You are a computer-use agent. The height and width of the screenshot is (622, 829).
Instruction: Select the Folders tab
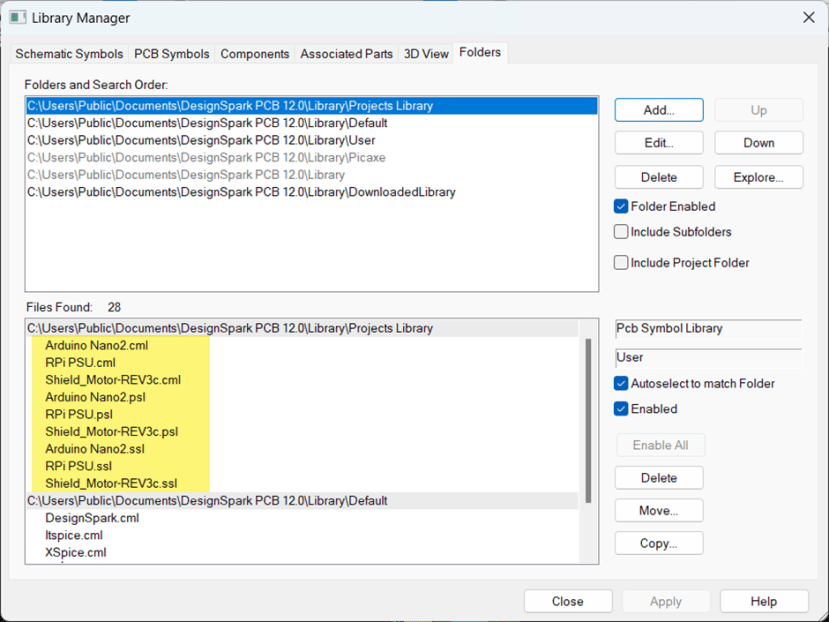tap(480, 52)
